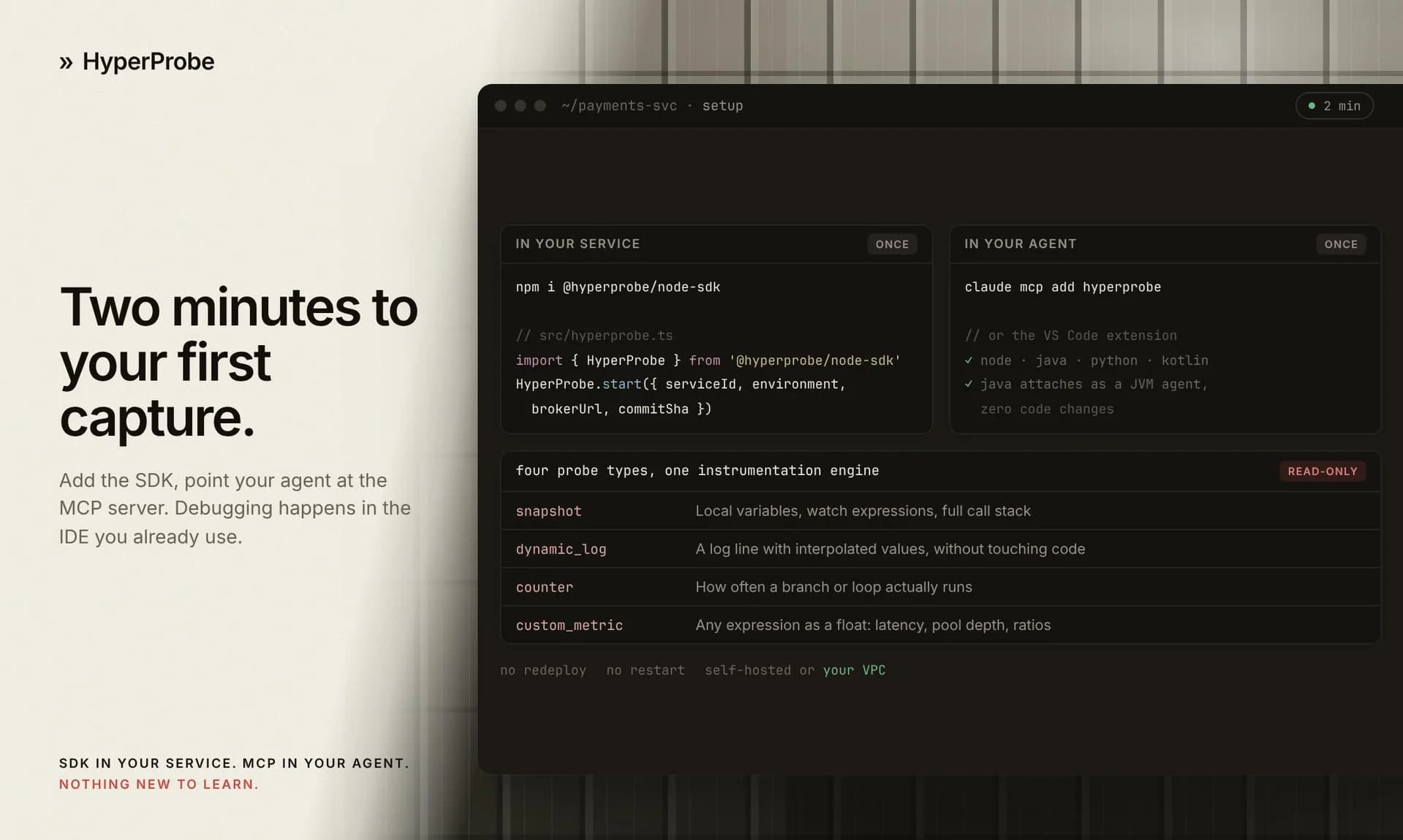The height and width of the screenshot is (840, 1403).
Task: Click the middle window traffic-light dot
Action: [x=521, y=106]
